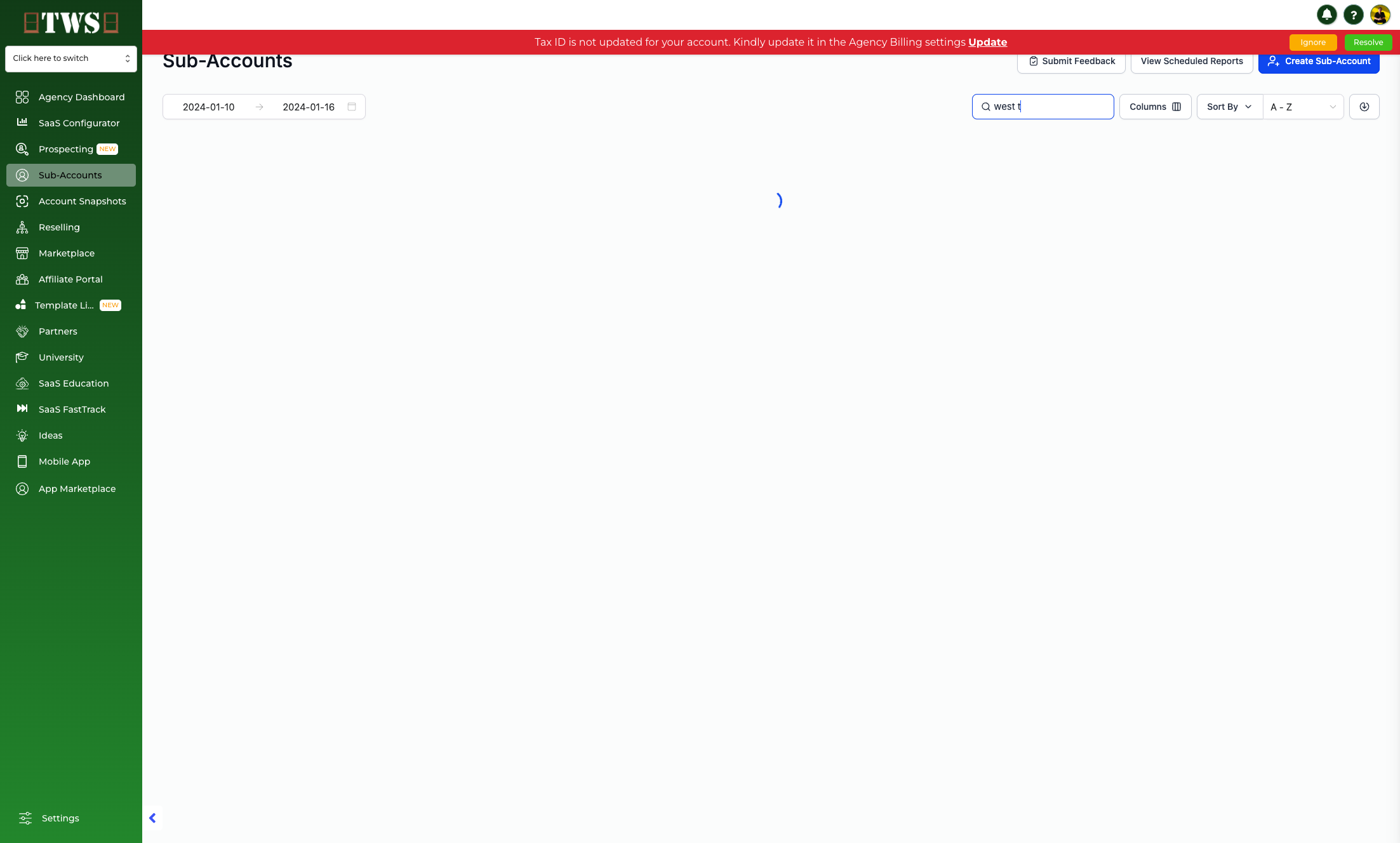The image size is (1400, 843).
Task: Open the A - Z sort order dropdown
Action: 1303,107
